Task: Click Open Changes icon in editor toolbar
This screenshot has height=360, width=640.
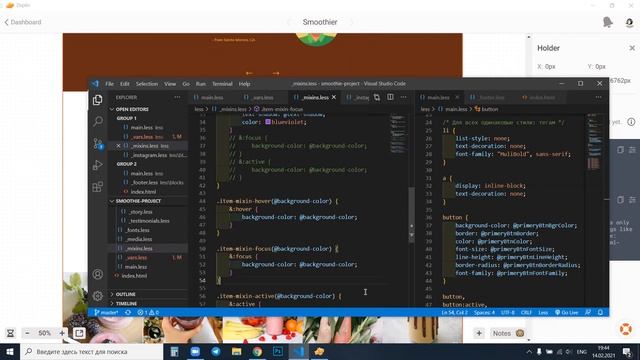Action: click(377, 97)
